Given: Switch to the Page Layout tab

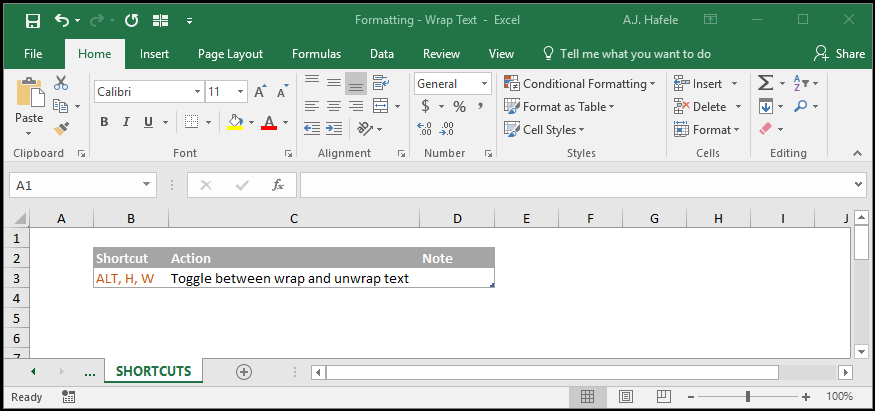Looking at the screenshot, I should pos(230,54).
